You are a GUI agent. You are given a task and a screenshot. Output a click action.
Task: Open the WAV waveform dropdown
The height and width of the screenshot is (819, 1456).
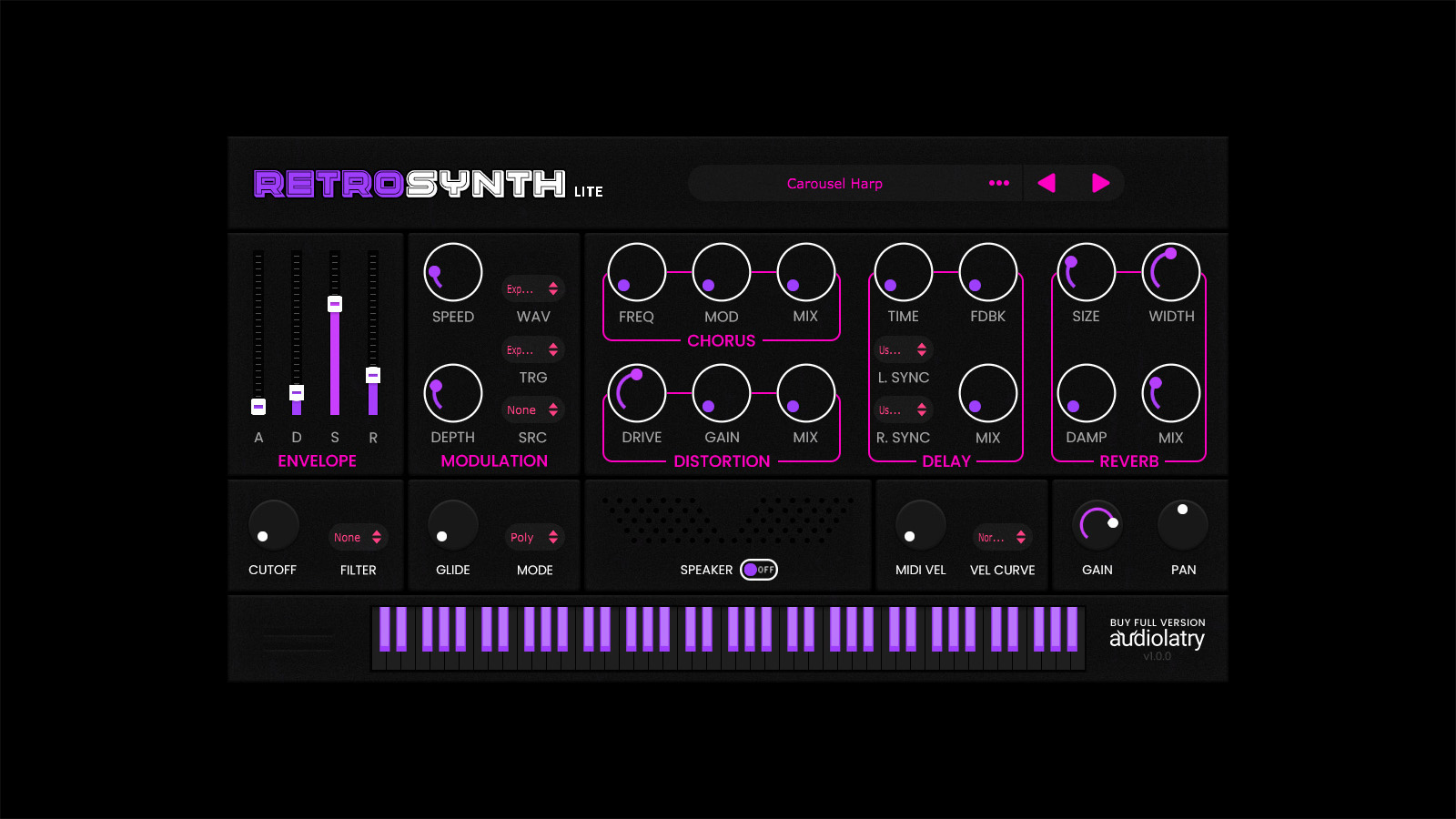click(x=533, y=288)
